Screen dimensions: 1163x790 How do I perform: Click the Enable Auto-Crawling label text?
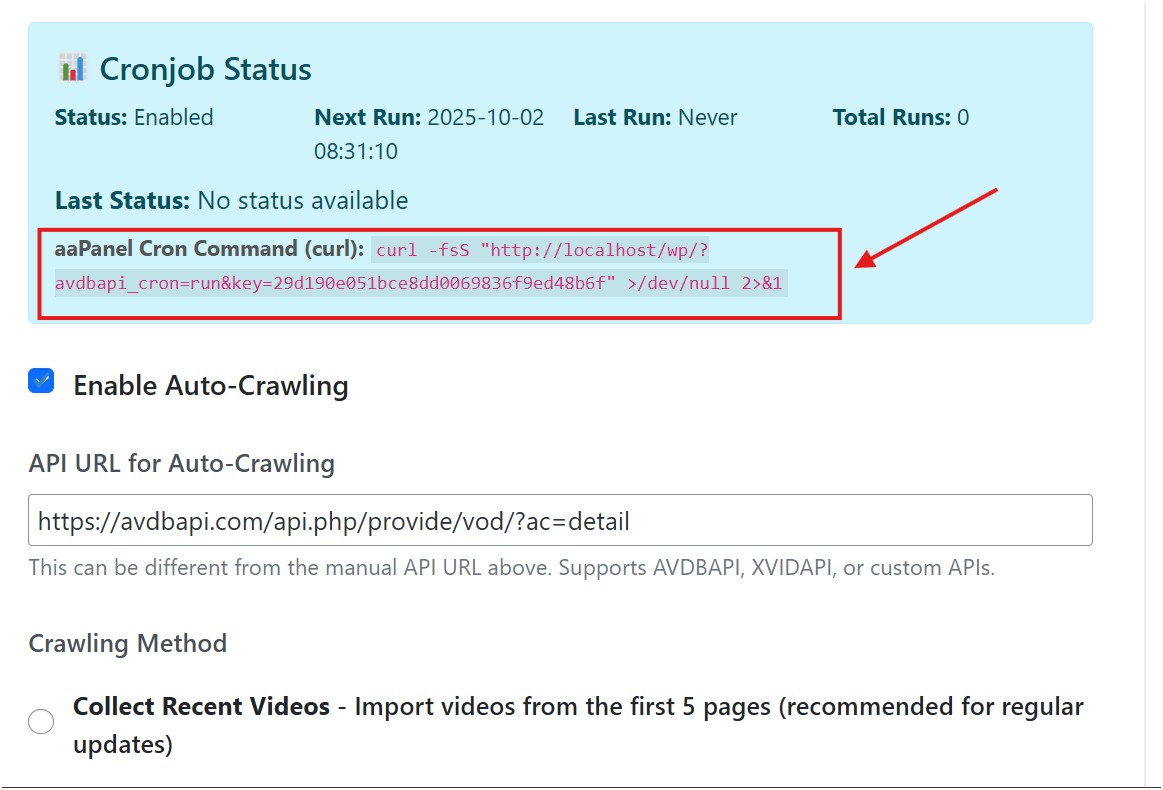click(210, 386)
